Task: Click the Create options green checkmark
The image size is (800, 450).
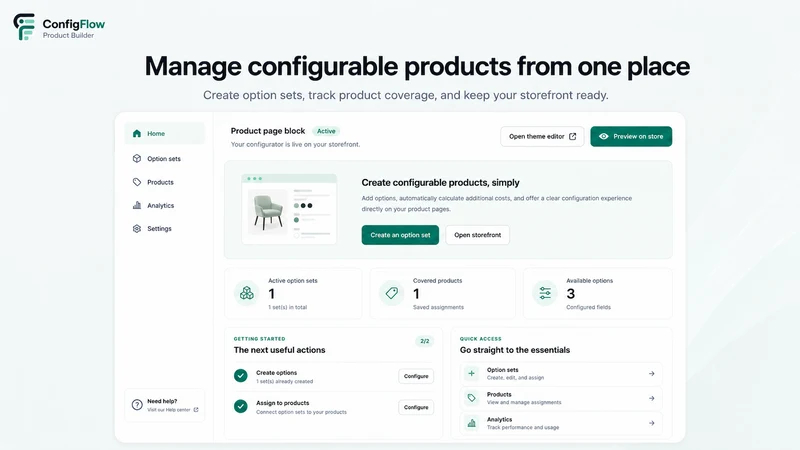Action: click(x=241, y=376)
